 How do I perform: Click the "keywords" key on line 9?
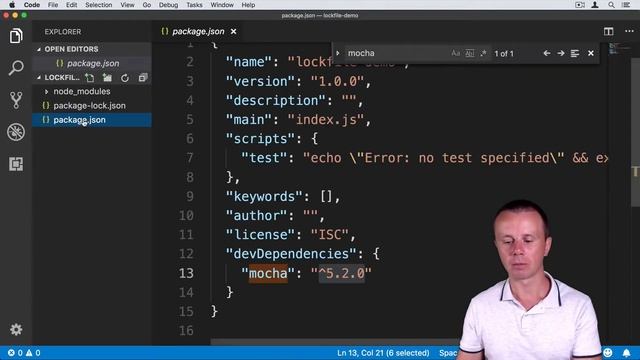[264, 196]
